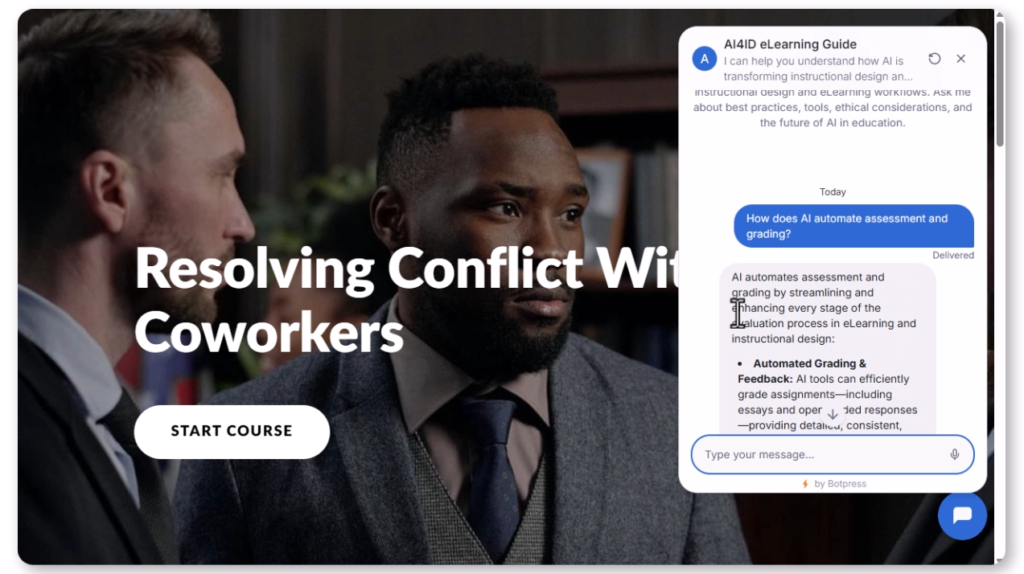1024x574 pixels.
Task: Close the AI4ID eLearning Guide chat panel
Action: [961, 59]
